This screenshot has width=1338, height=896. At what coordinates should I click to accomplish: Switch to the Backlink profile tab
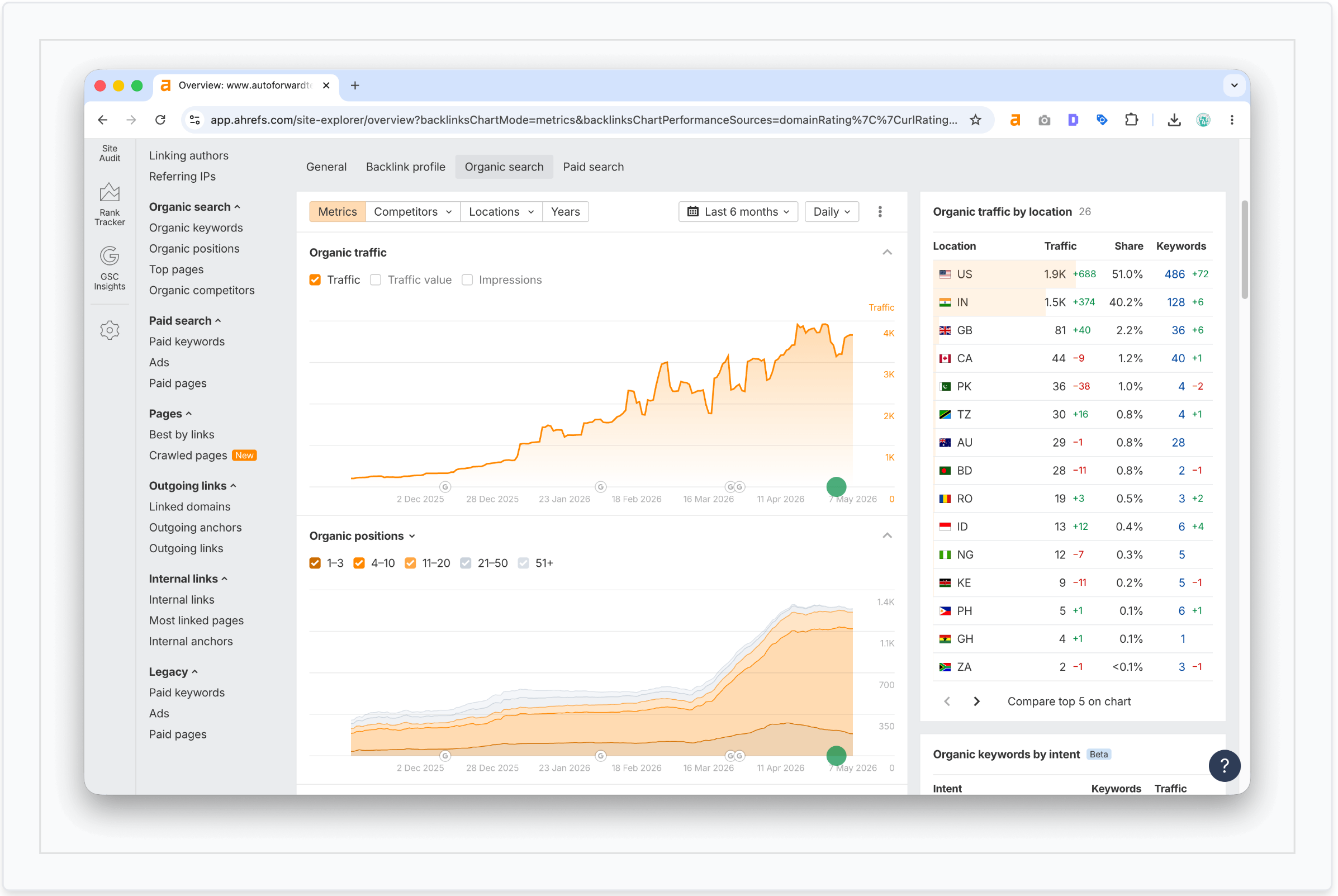406,167
